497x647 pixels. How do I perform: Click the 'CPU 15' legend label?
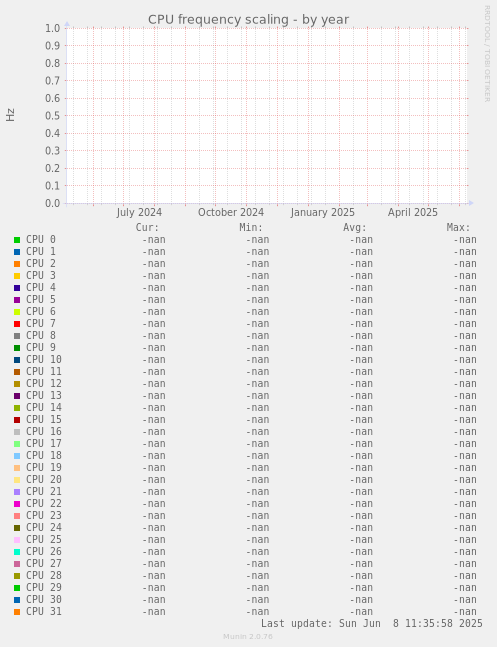pos(44,419)
